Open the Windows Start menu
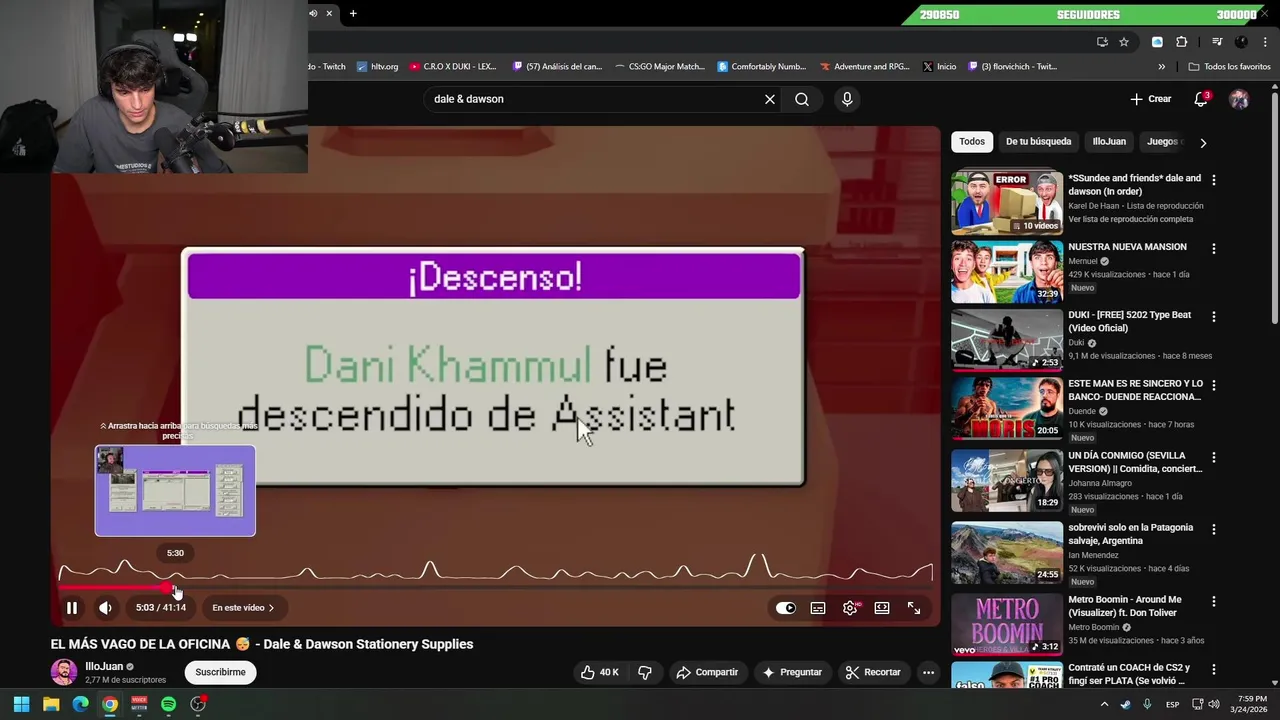The width and height of the screenshot is (1280, 720). pos(21,704)
